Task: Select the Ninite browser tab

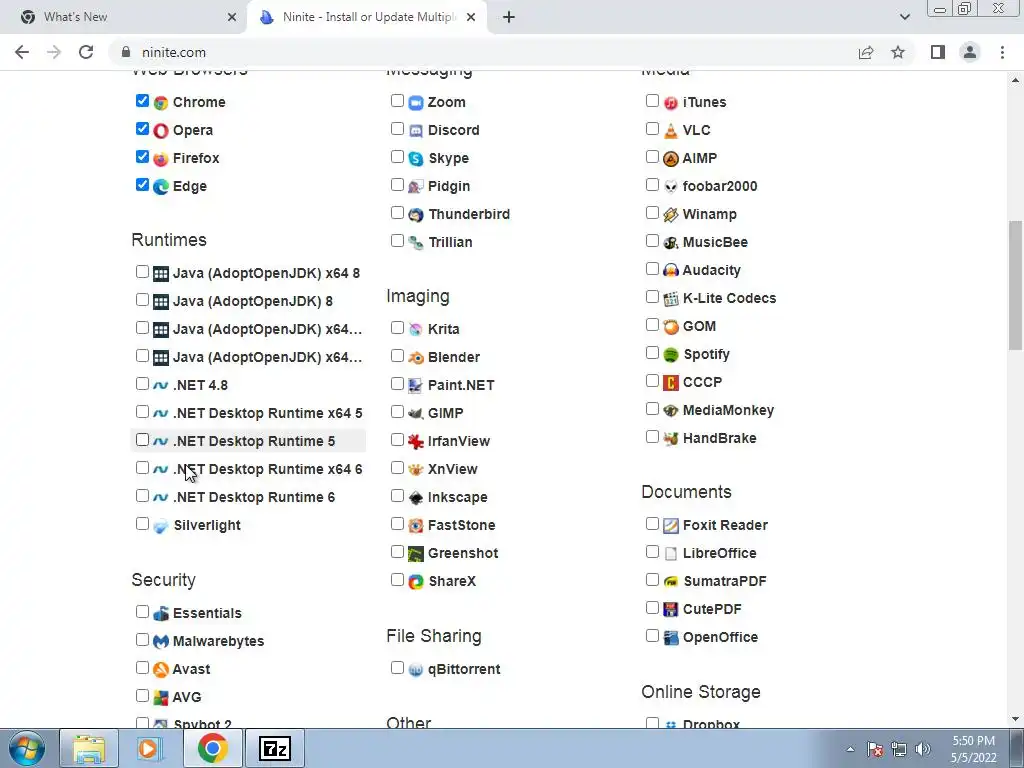Action: click(366, 17)
